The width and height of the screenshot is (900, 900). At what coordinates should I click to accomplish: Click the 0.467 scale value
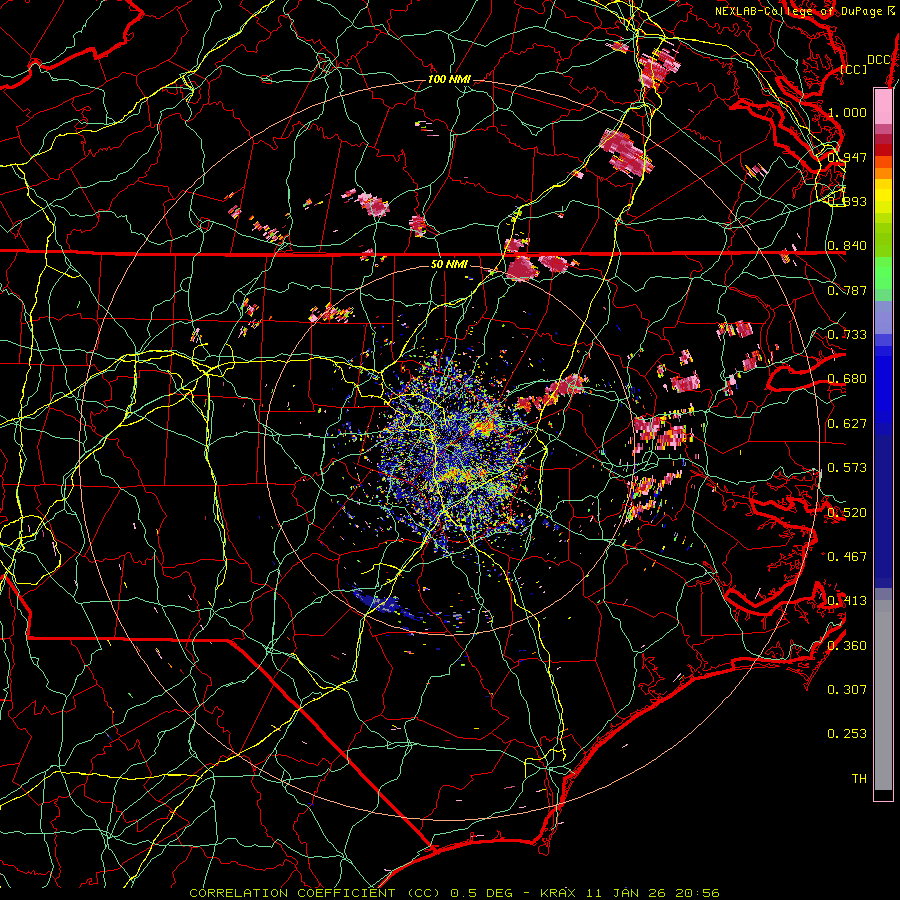[847, 556]
